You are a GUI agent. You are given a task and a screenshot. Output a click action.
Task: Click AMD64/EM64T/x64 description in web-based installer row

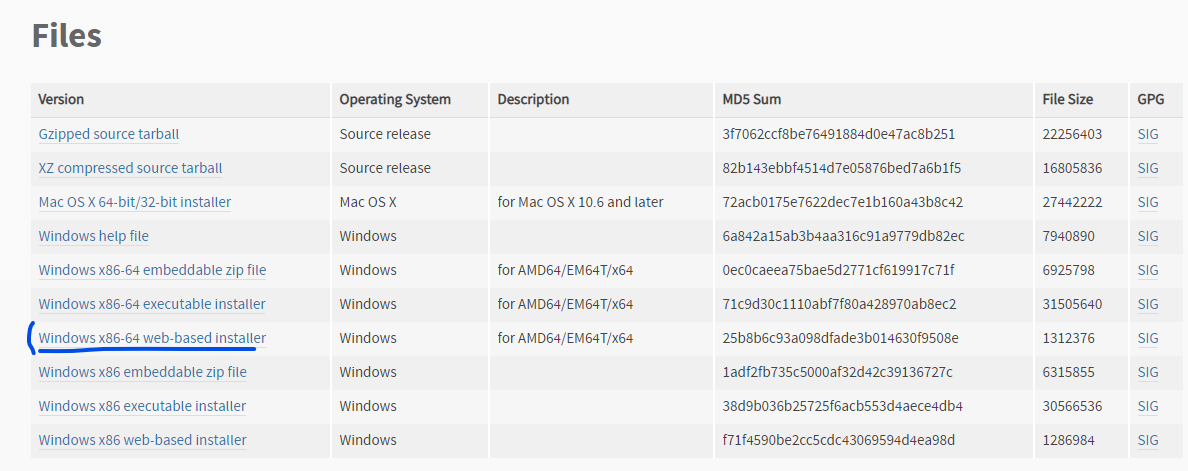(565, 338)
